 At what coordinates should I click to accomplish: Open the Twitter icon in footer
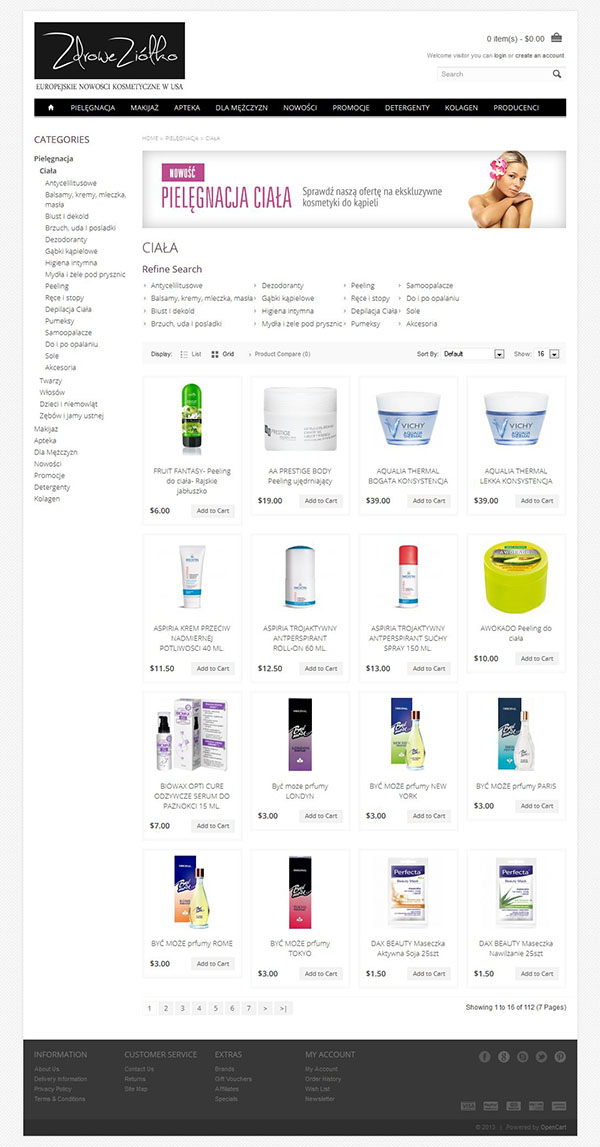click(541, 1056)
